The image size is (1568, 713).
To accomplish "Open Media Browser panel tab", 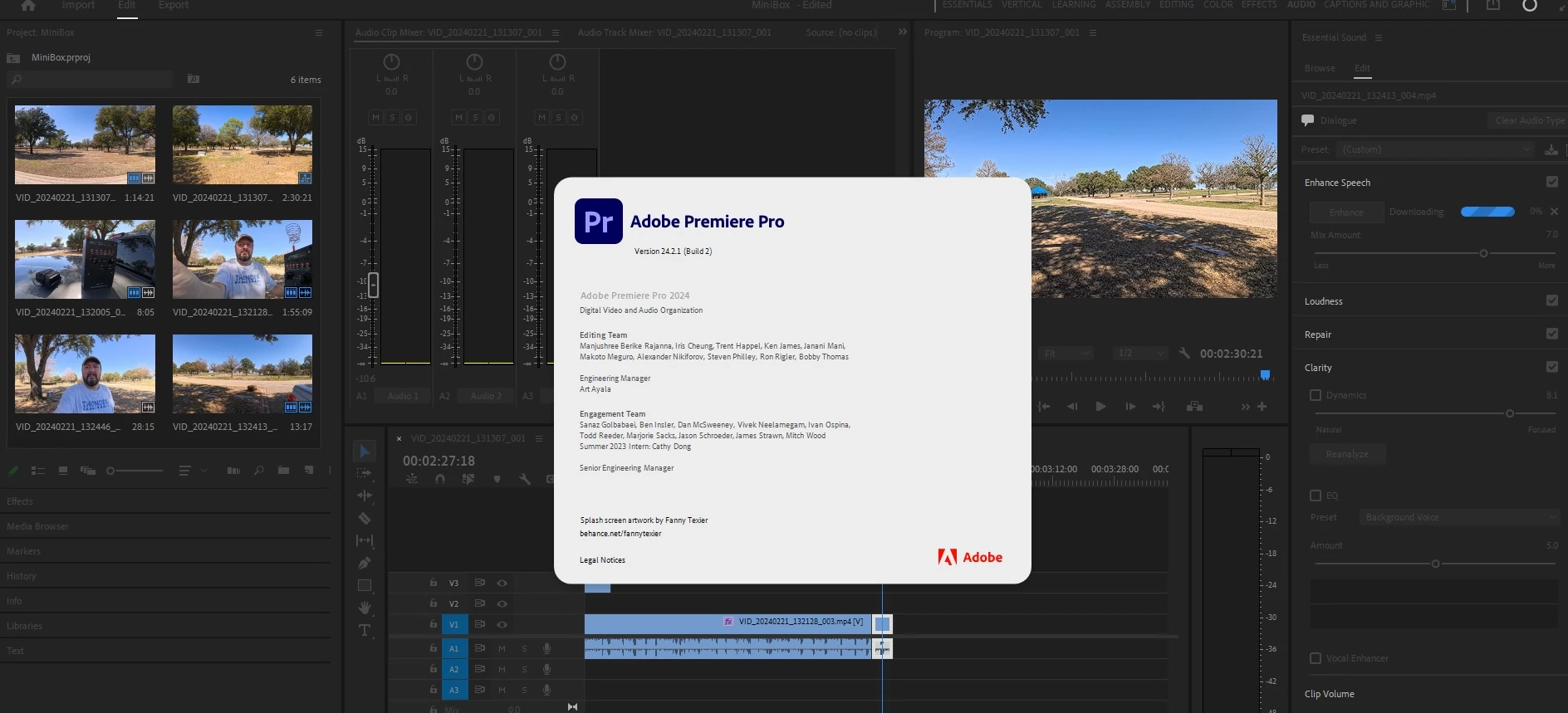I will [x=38, y=526].
